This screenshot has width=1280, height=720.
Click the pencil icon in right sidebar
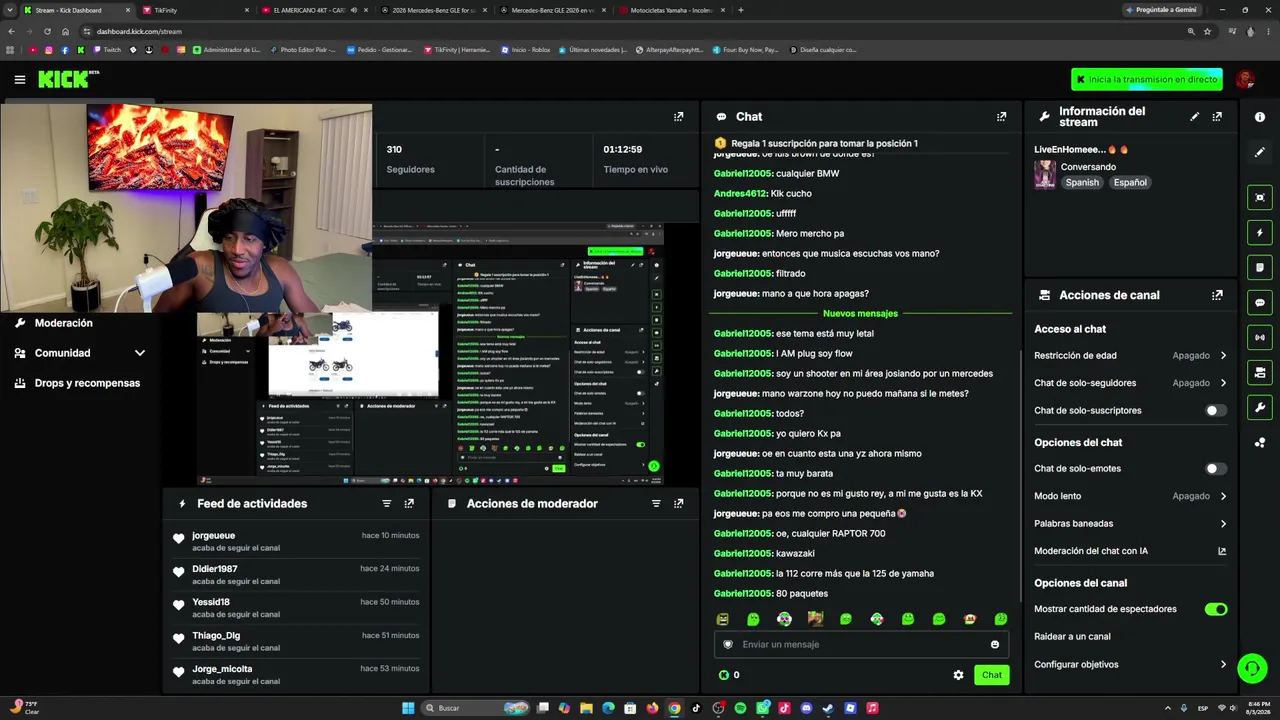pyautogui.click(x=1260, y=152)
